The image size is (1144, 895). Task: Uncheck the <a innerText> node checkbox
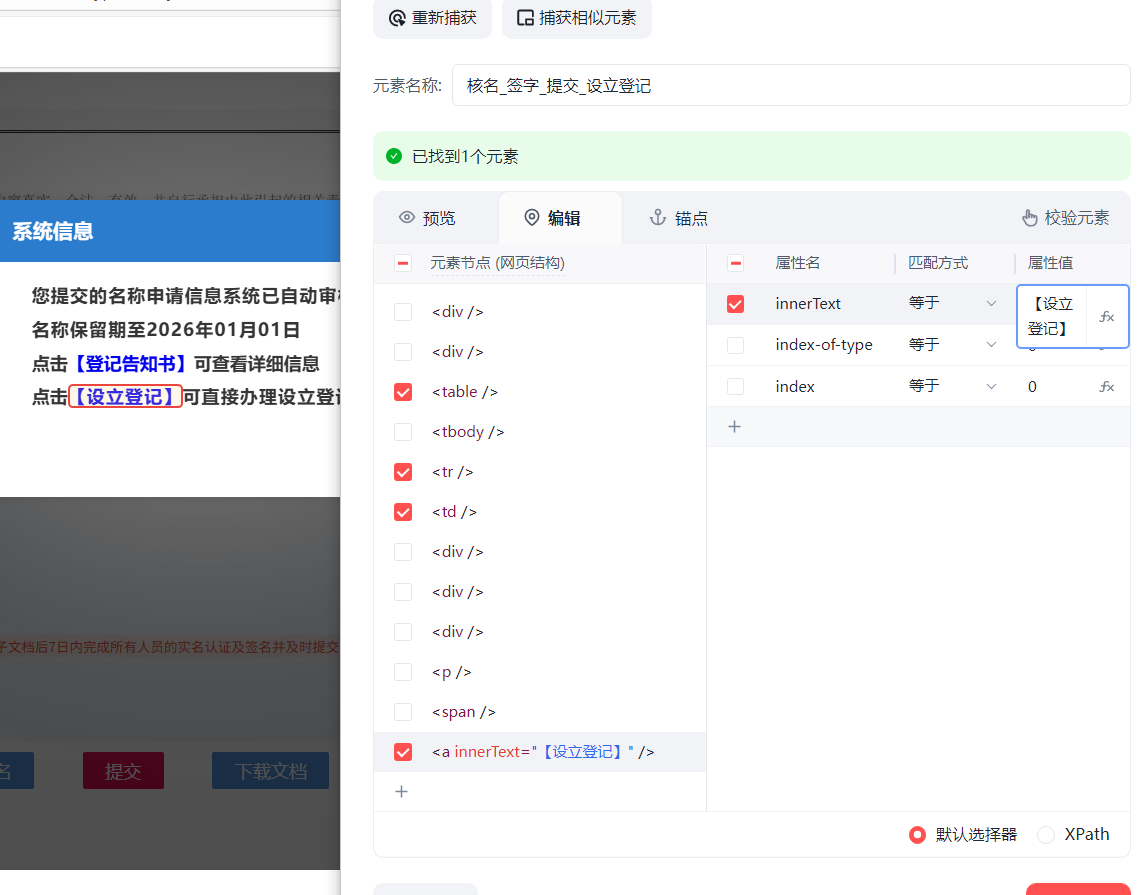pyautogui.click(x=403, y=752)
